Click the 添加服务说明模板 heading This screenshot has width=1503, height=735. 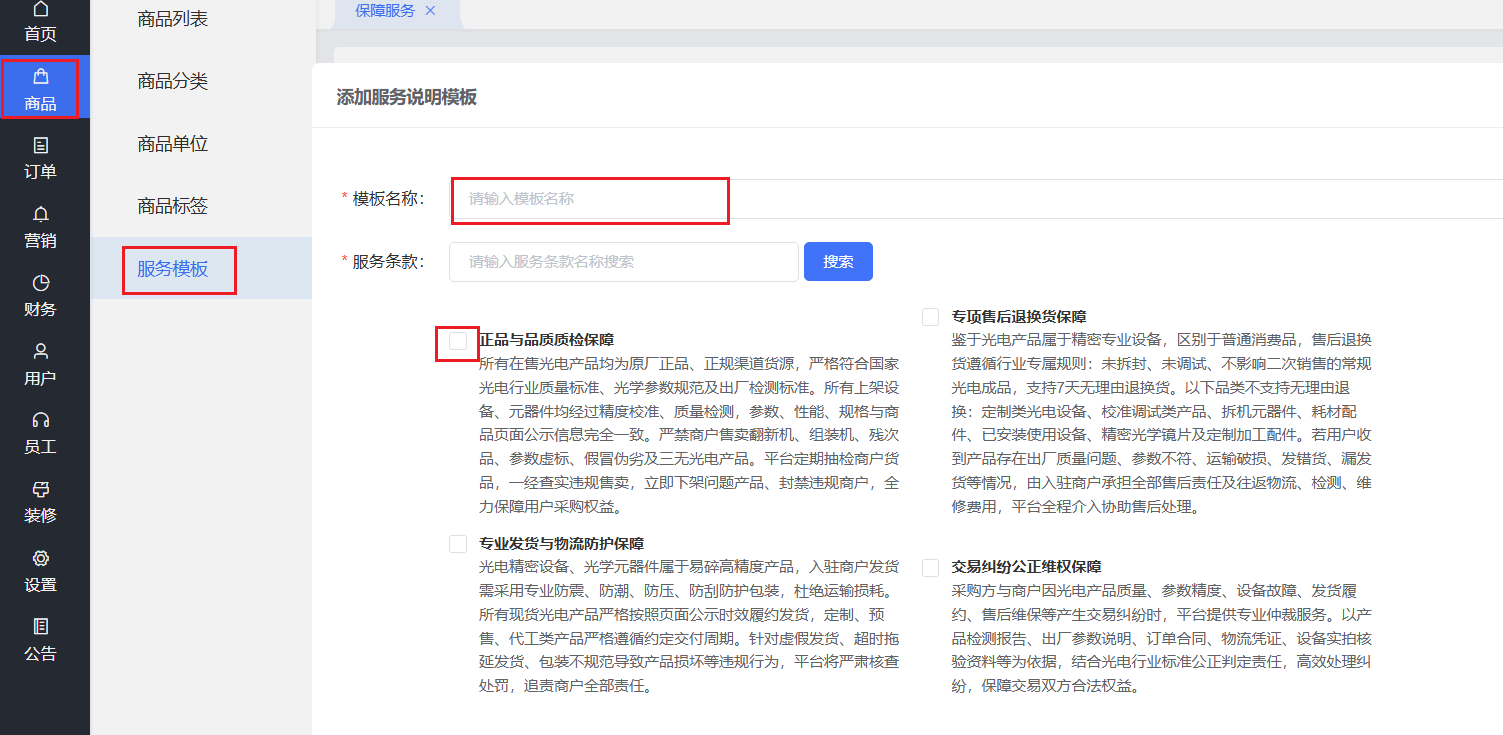[406, 97]
